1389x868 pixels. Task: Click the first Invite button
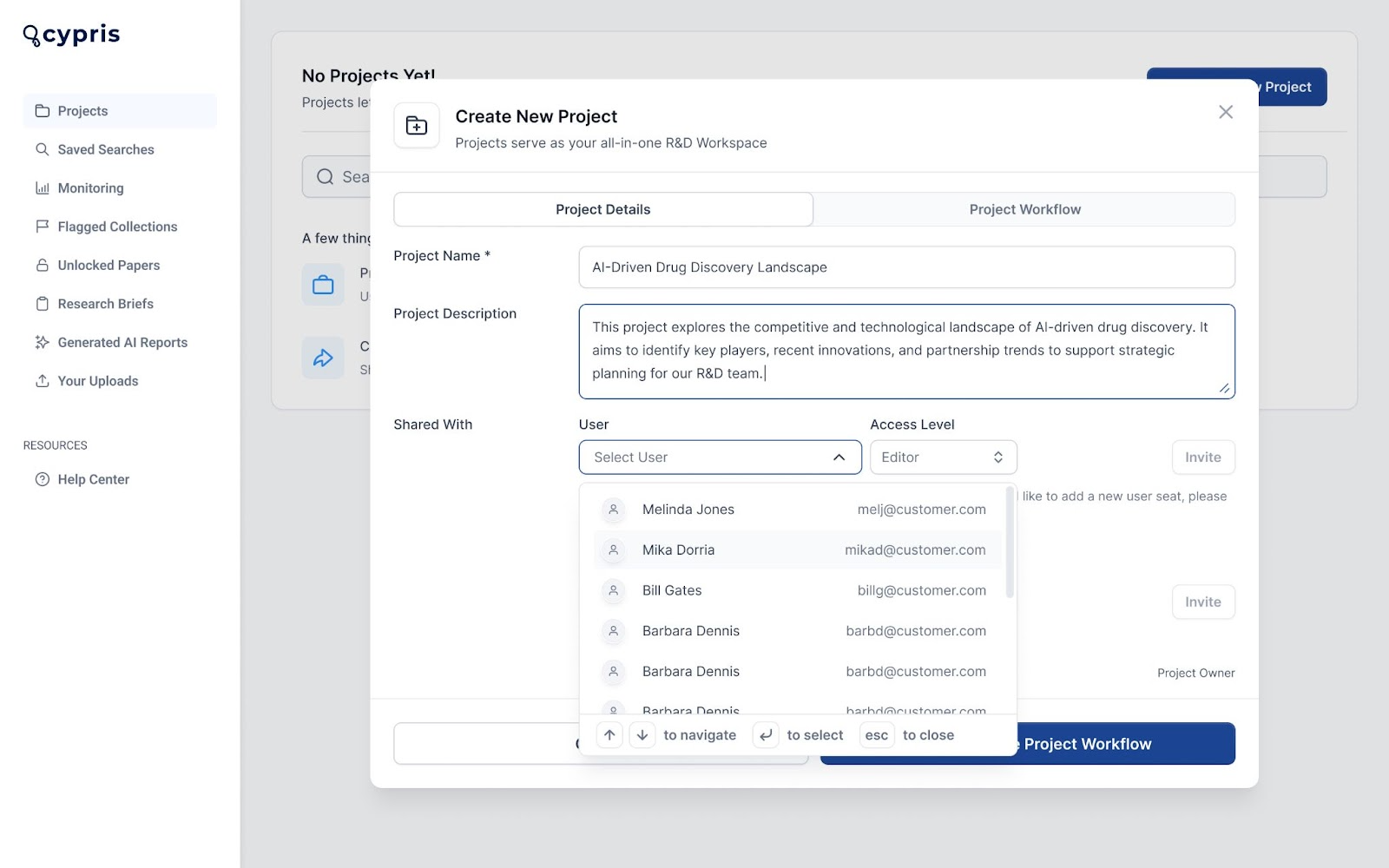(1203, 457)
